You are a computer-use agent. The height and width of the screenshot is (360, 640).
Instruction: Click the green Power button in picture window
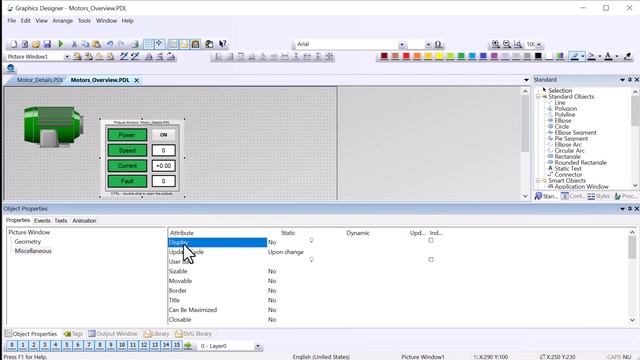click(x=127, y=135)
